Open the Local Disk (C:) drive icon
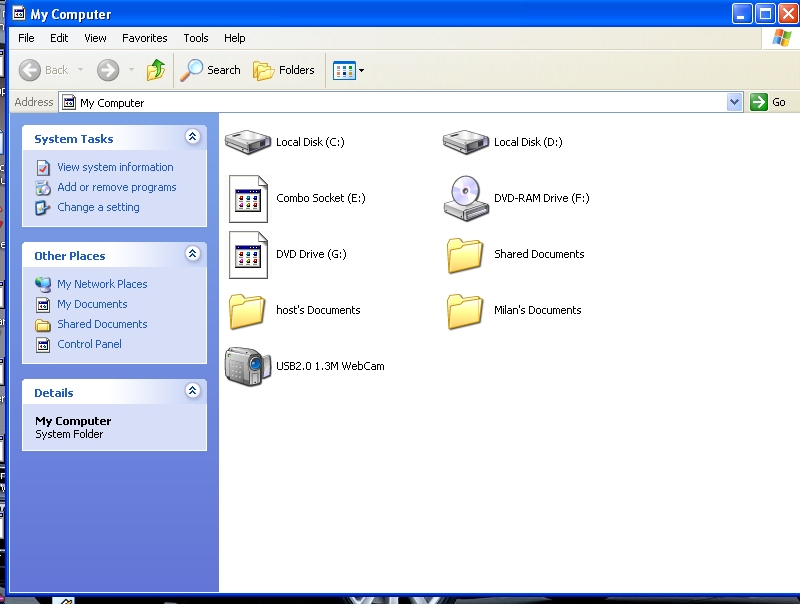Image resolution: width=800 pixels, height=604 pixels. click(248, 142)
